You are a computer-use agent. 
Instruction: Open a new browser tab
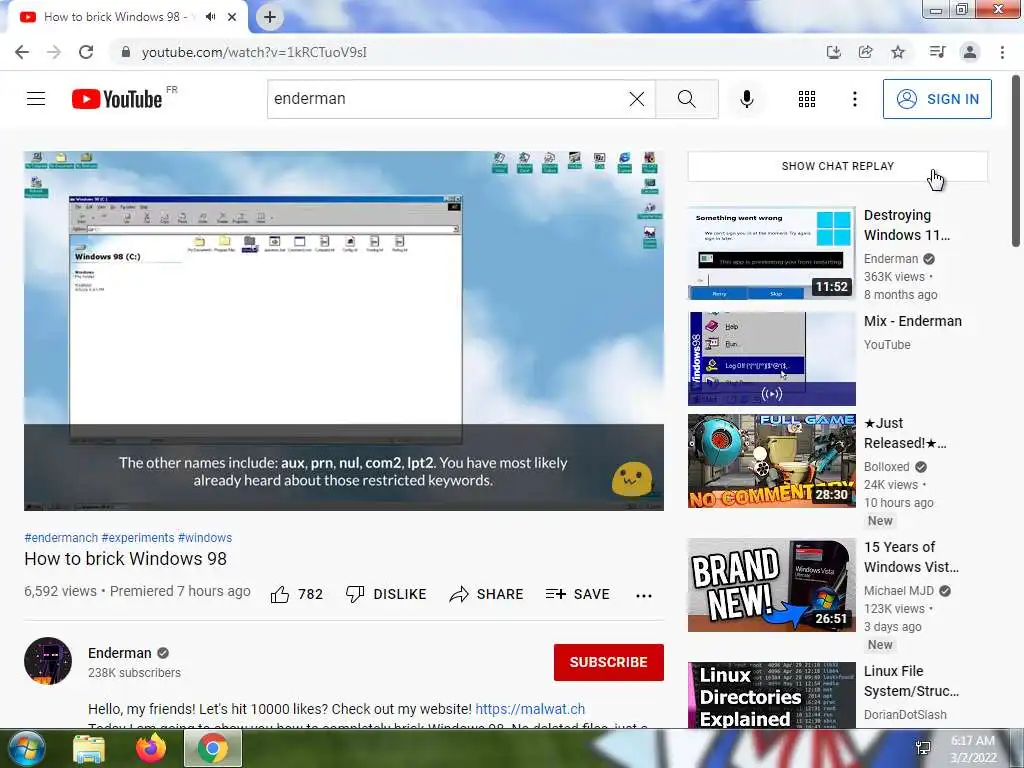pyautogui.click(x=270, y=17)
